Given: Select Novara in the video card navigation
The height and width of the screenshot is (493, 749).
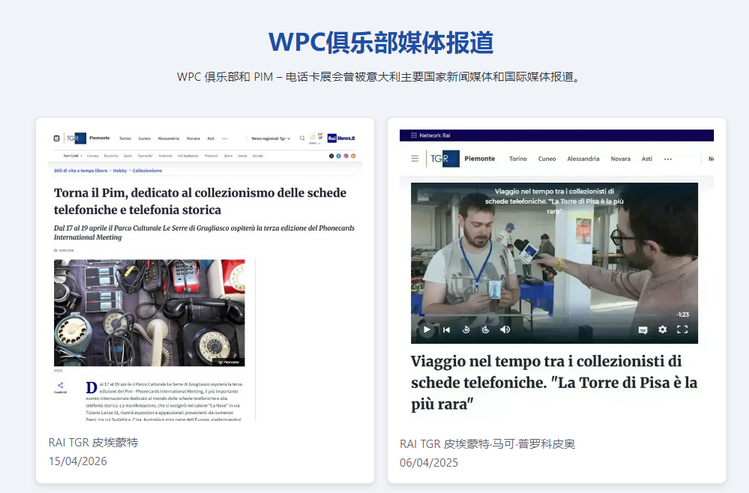Looking at the screenshot, I should pos(620,159).
